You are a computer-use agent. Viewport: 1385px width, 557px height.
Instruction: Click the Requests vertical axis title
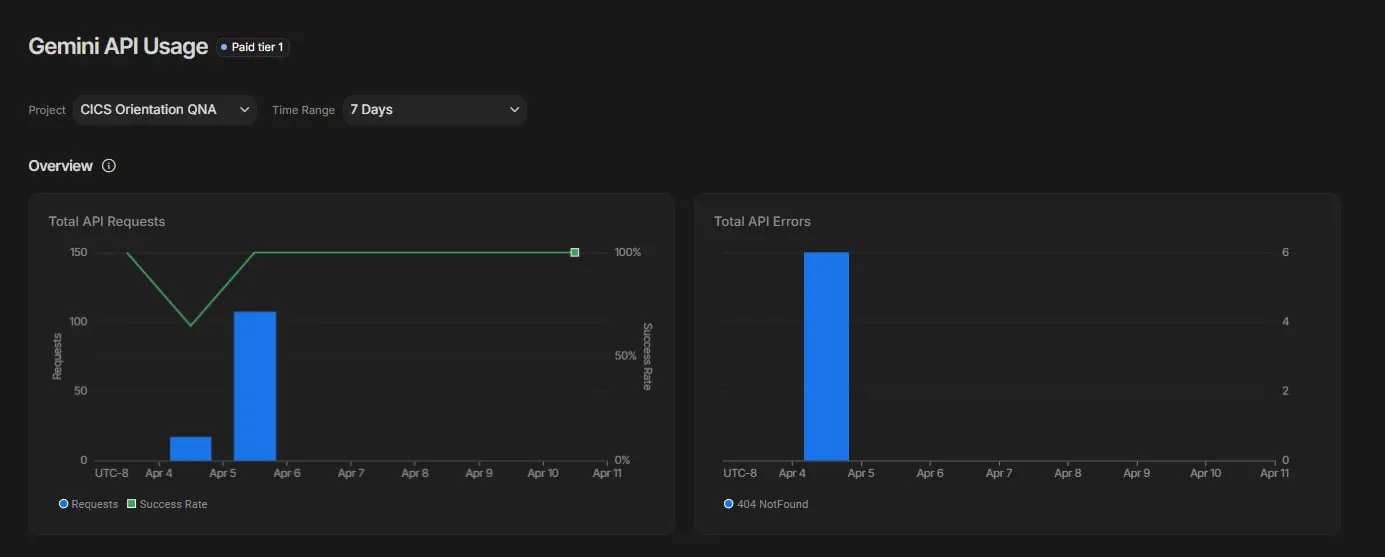coord(57,356)
